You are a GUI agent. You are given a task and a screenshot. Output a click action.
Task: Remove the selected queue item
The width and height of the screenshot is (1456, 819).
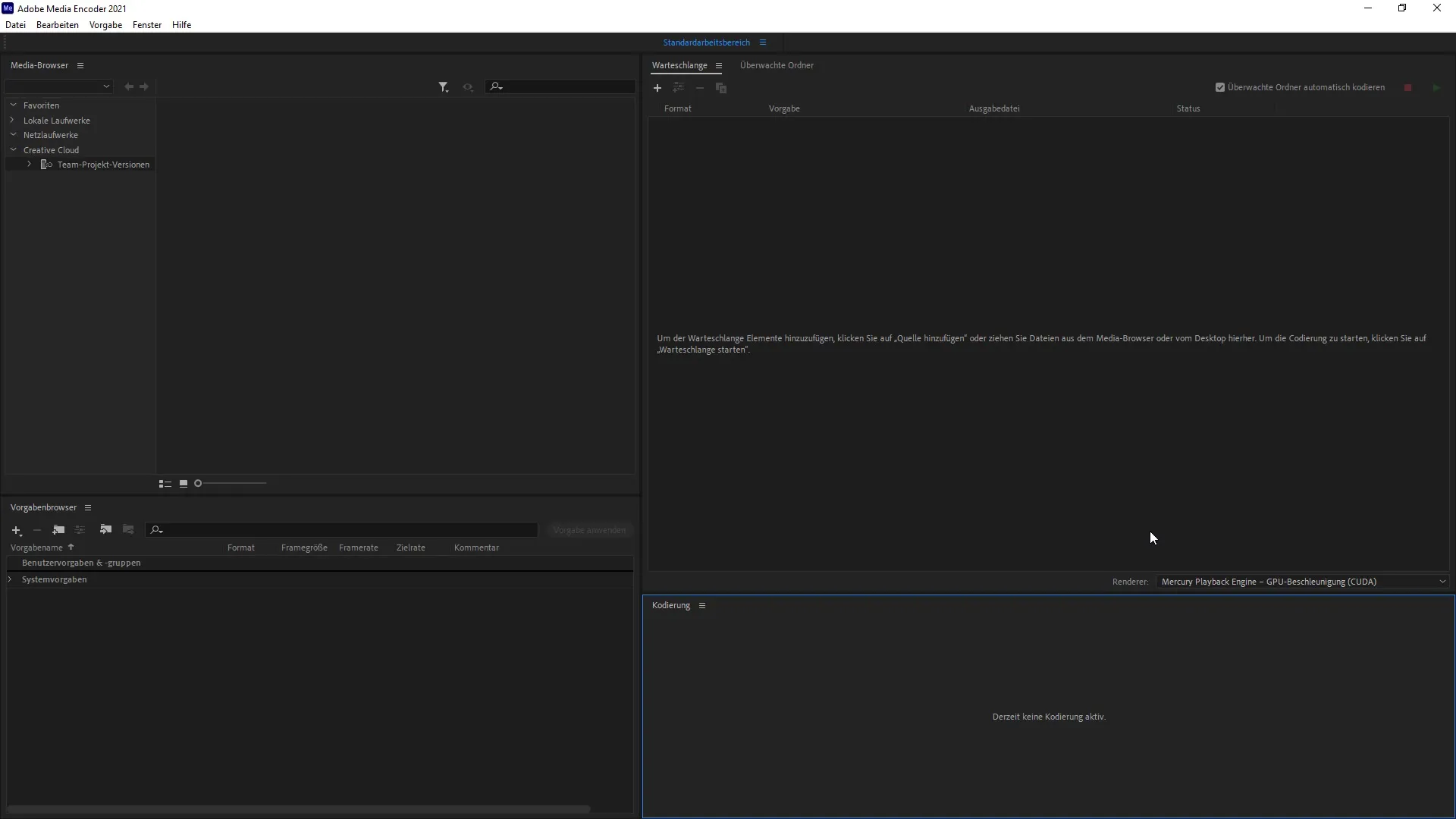coord(700,88)
